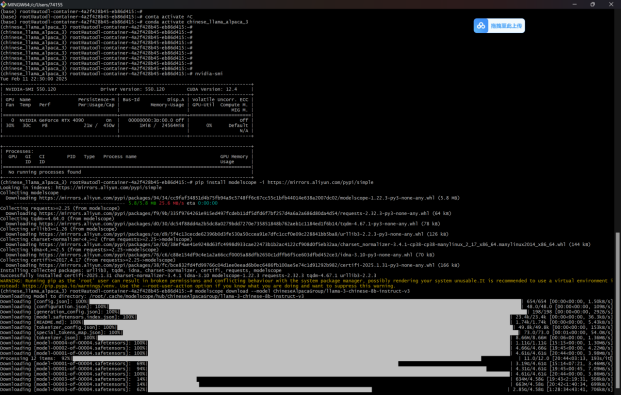Click the 'Downloading [model.safetensors.index.json]' row
Image resolution: width=621 pixels, height=395 pixels.
pyautogui.click(x=306, y=317)
